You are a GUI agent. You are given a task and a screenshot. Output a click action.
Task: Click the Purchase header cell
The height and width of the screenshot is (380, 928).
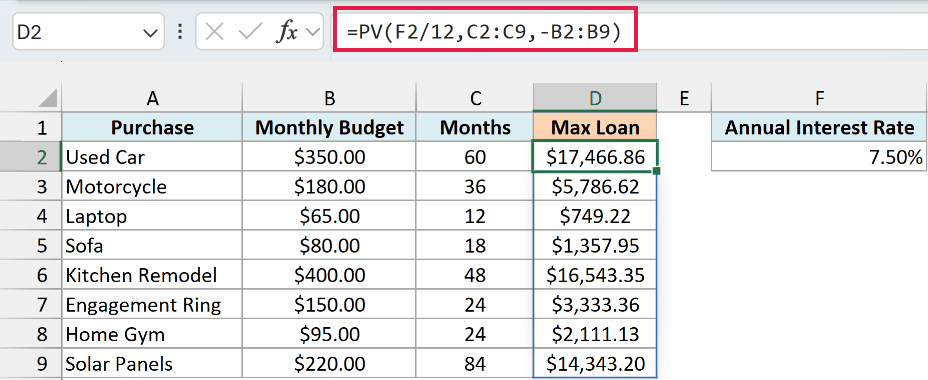152,127
